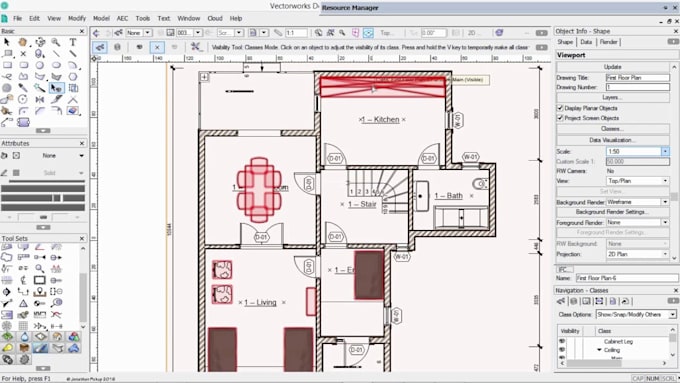Image resolution: width=680 pixels, height=383 pixels.
Task: Click the Classes... button
Action: pos(612,129)
